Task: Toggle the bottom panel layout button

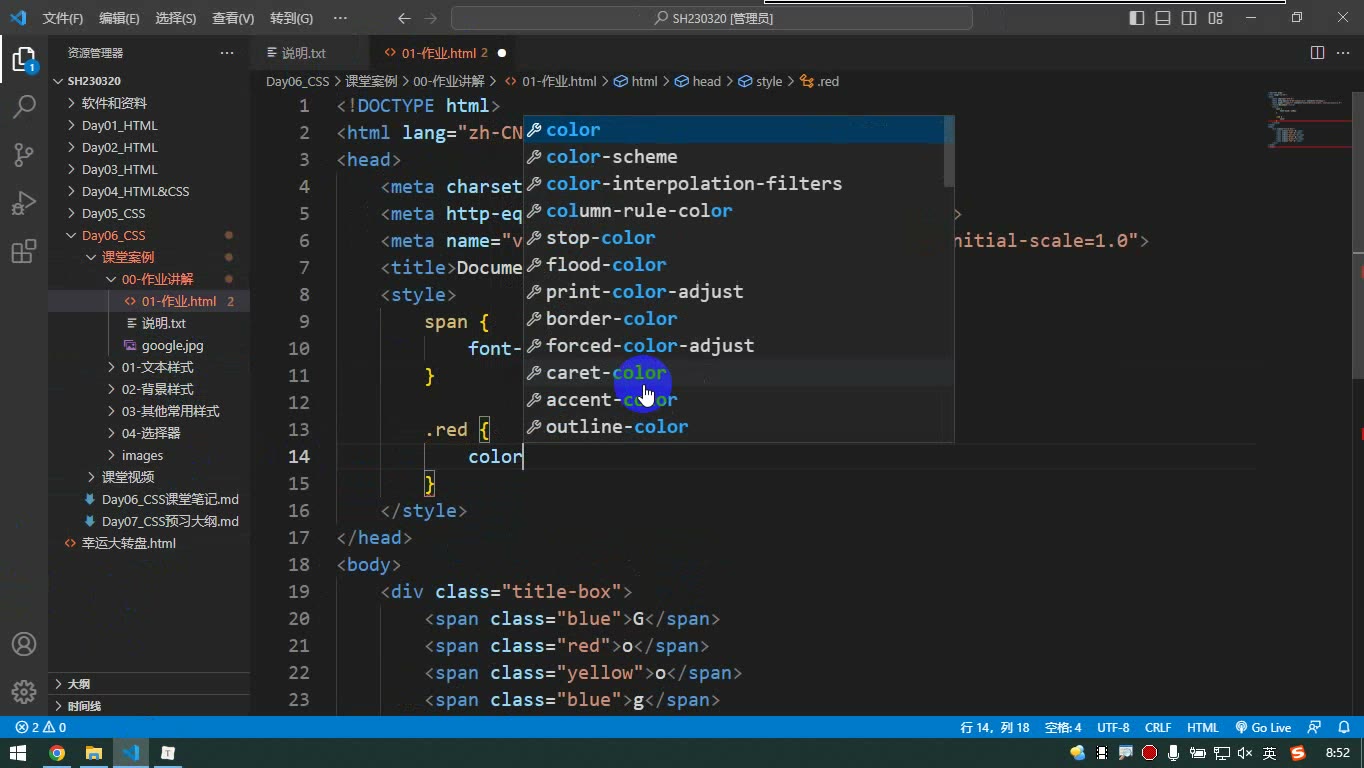Action: pos(1163,18)
